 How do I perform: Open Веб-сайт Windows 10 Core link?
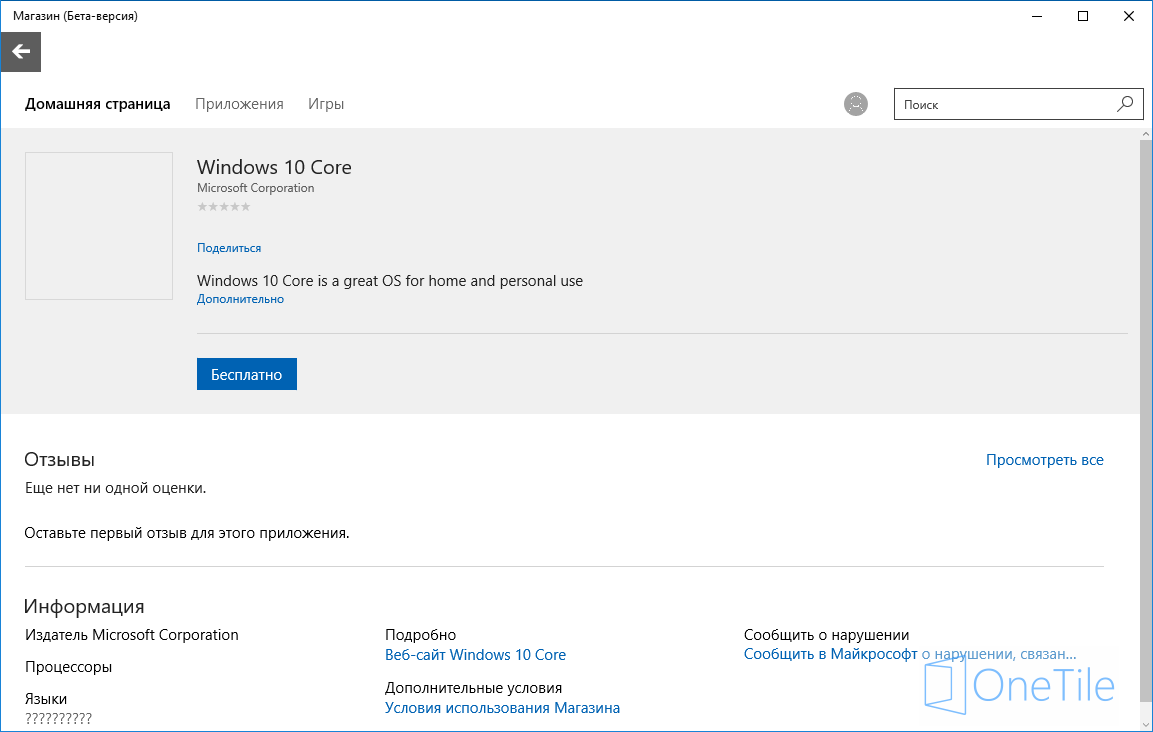(476, 655)
